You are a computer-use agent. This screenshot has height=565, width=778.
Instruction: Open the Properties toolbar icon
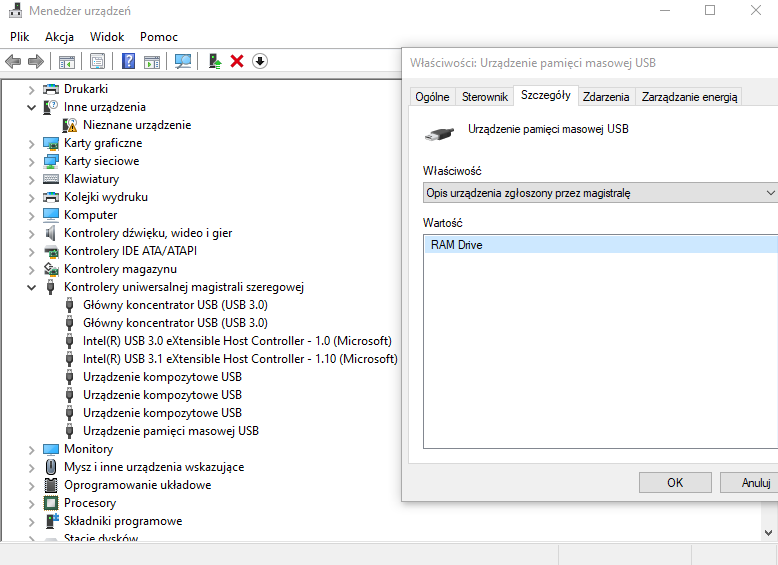tap(97, 62)
